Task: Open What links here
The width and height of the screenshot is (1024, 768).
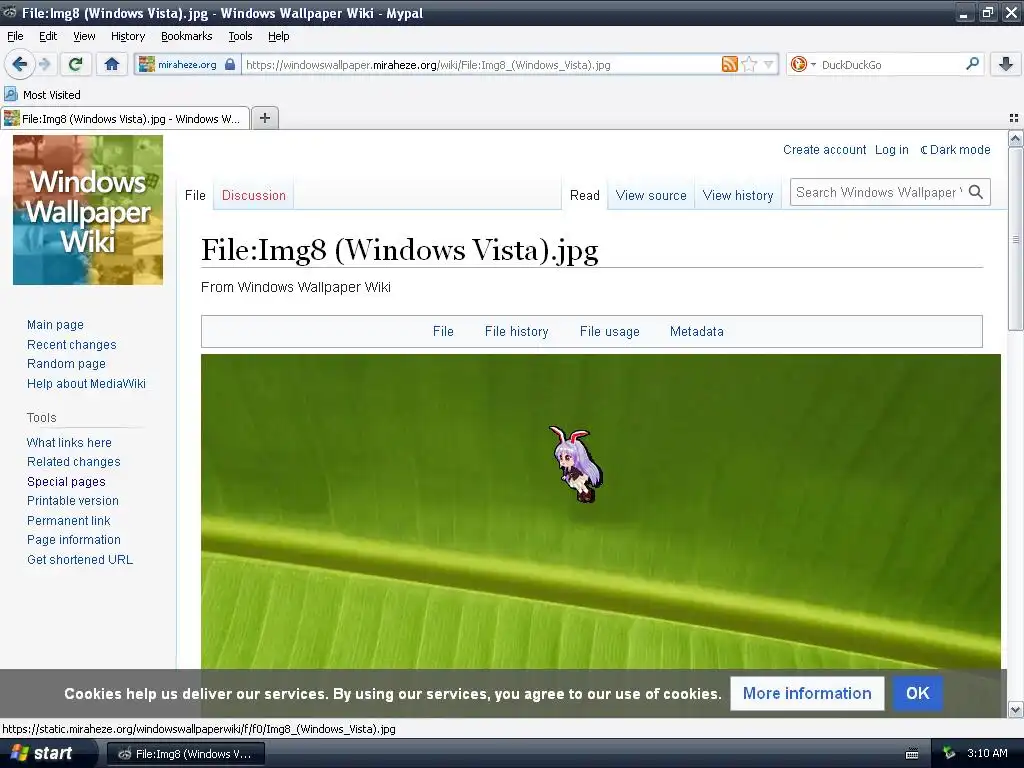Action: pos(69,442)
